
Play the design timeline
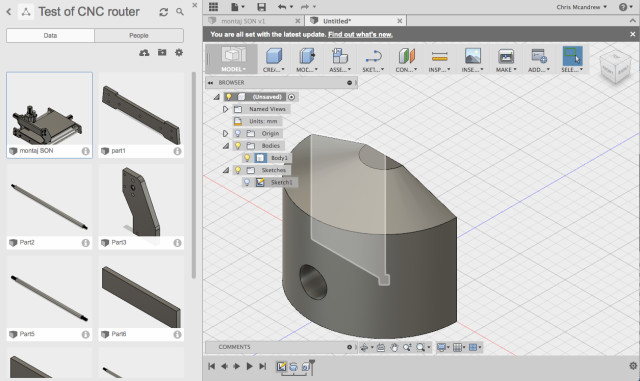click(249, 366)
